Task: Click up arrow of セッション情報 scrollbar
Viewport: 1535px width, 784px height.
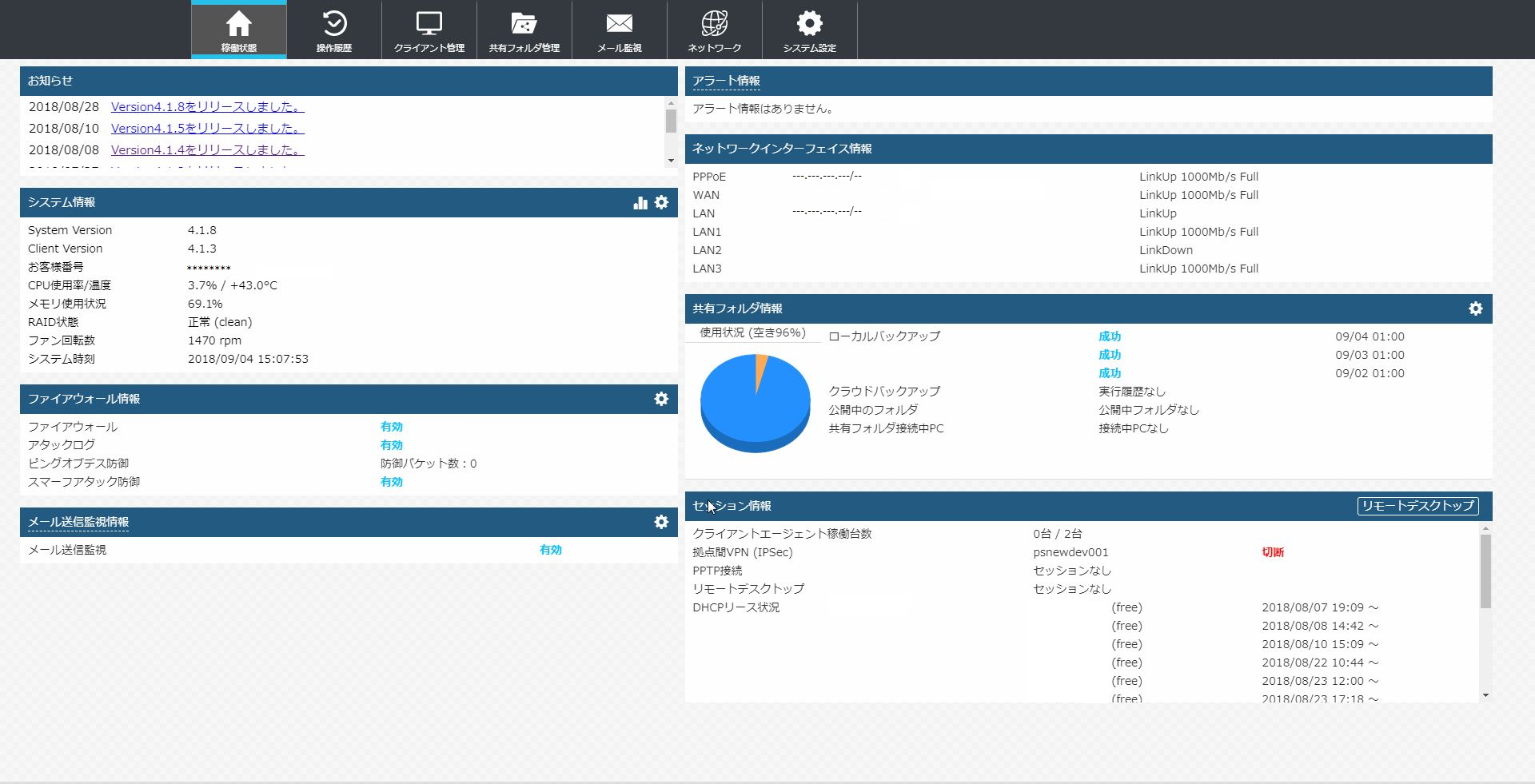Action: [1485, 528]
